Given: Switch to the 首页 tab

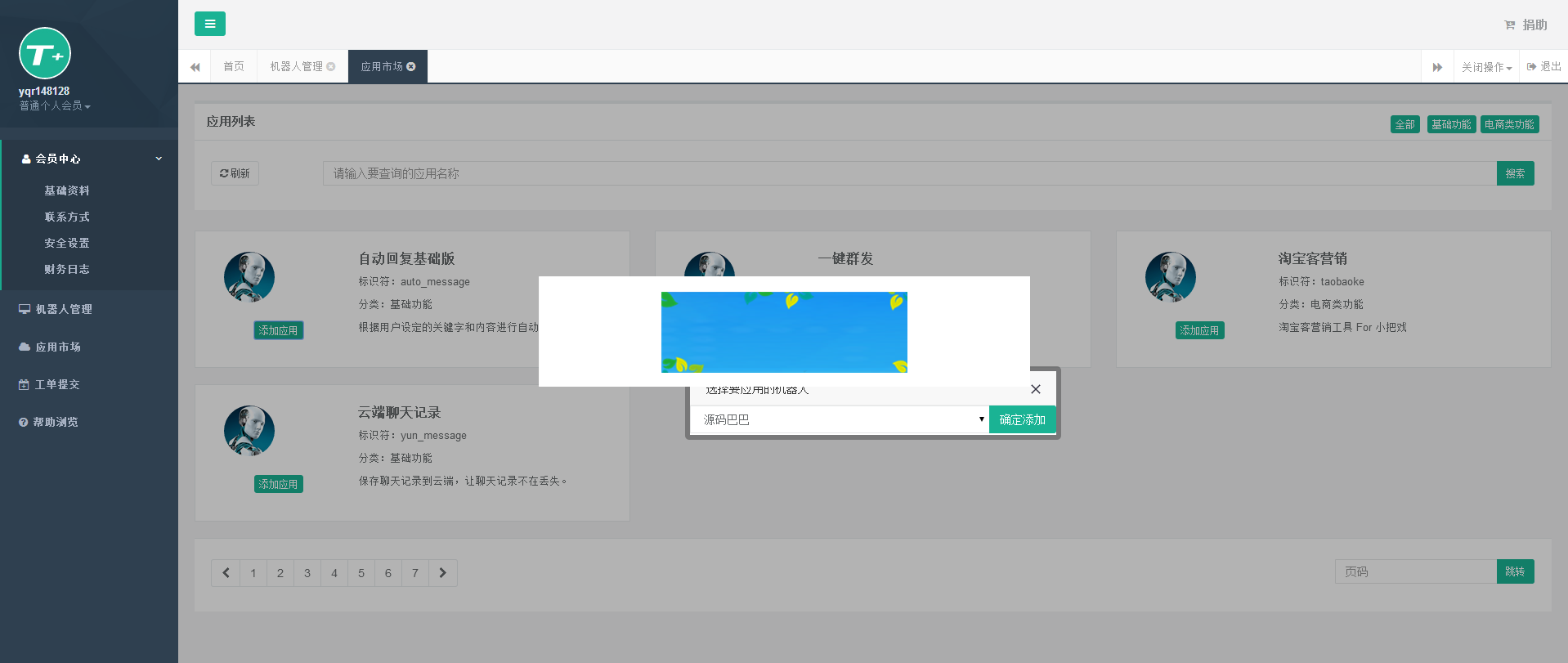Looking at the screenshot, I should click(x=234, y=67).
